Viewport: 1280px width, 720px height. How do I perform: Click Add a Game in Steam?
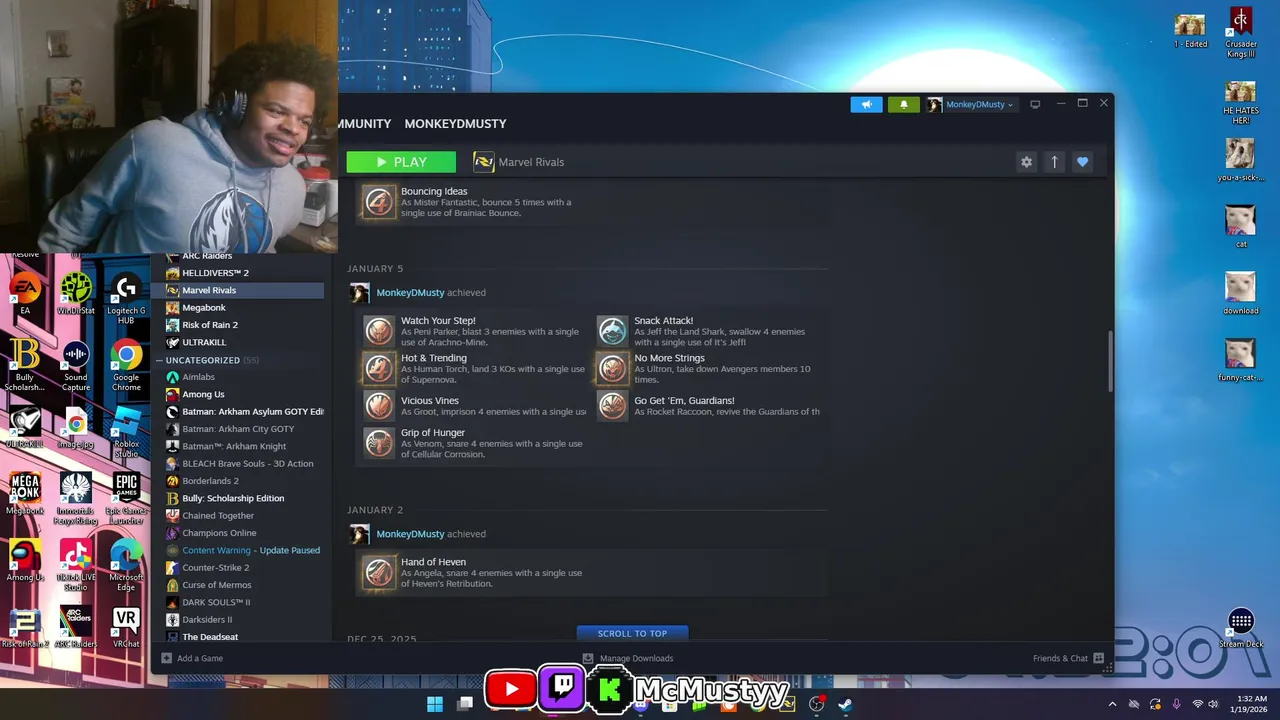[192, 658]
